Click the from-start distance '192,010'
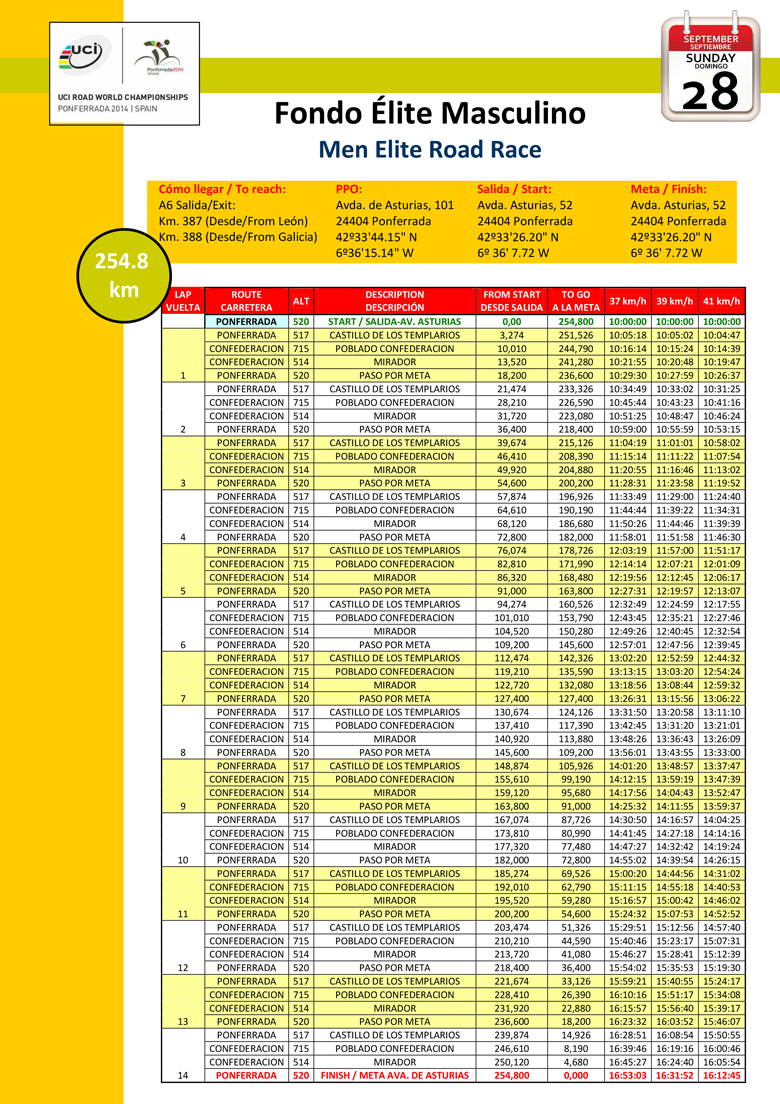Viewport: 780px width, 1104px height. pos(512,887)
